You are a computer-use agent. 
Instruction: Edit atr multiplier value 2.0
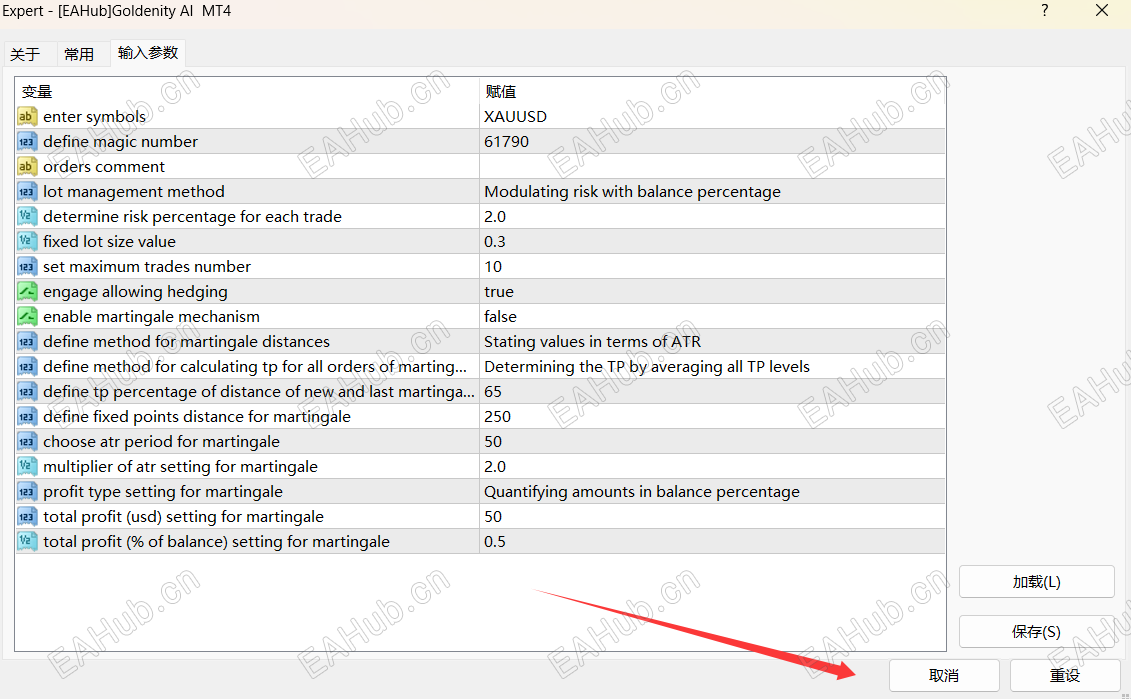click(x=712, y=467)
